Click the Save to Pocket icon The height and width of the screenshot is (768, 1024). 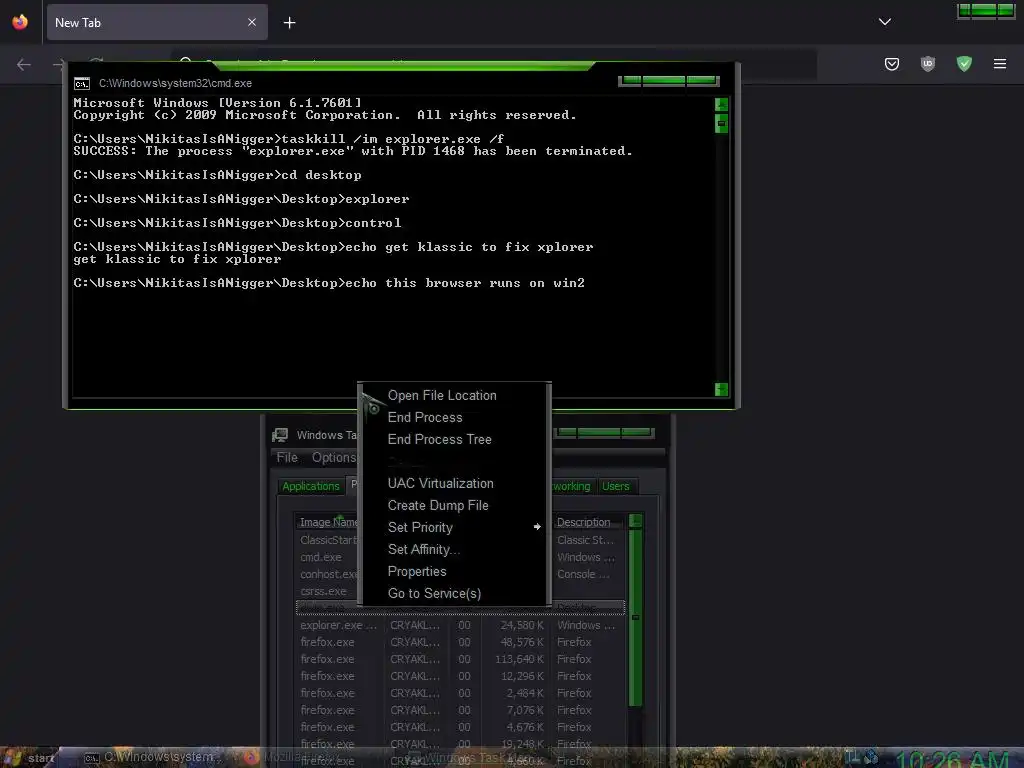coord(891,64)
